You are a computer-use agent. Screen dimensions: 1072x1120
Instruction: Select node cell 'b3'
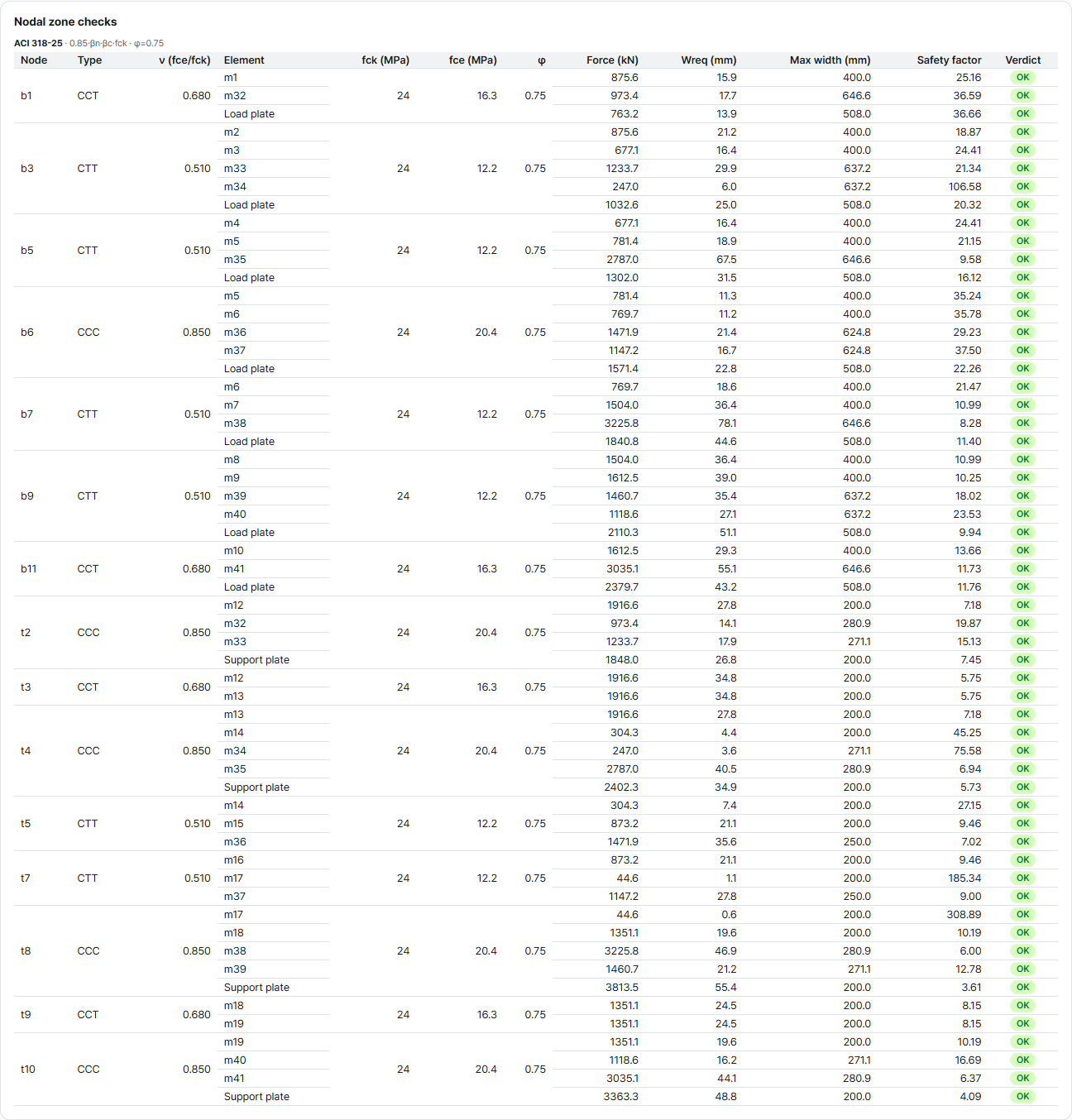(x=27, y=168)
